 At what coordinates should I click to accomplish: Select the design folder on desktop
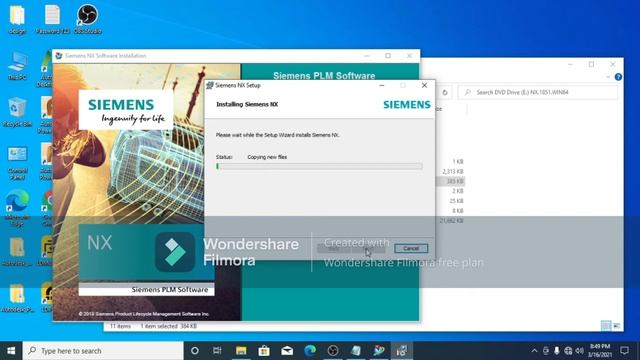point(17,20)
